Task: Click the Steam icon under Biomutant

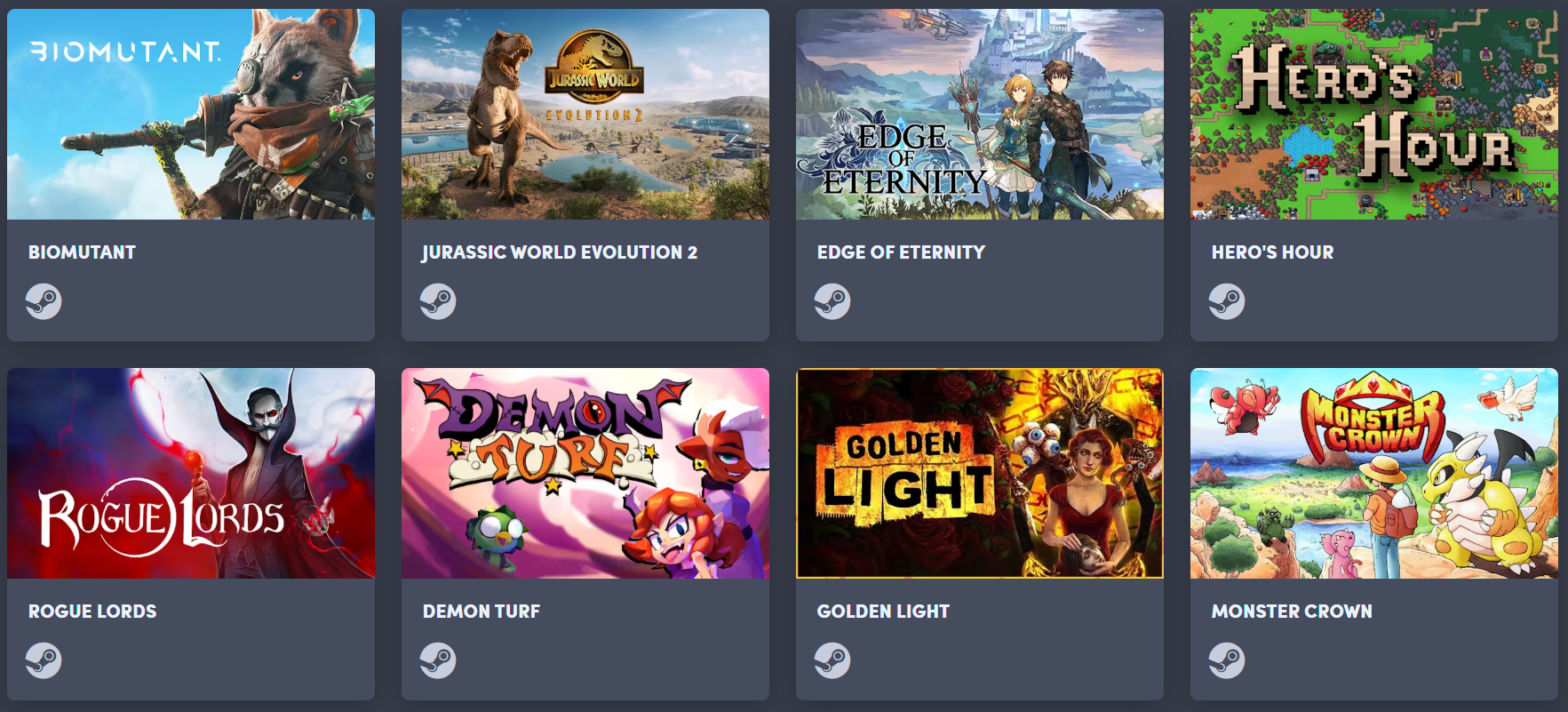Action: click(x=44, y=301)
